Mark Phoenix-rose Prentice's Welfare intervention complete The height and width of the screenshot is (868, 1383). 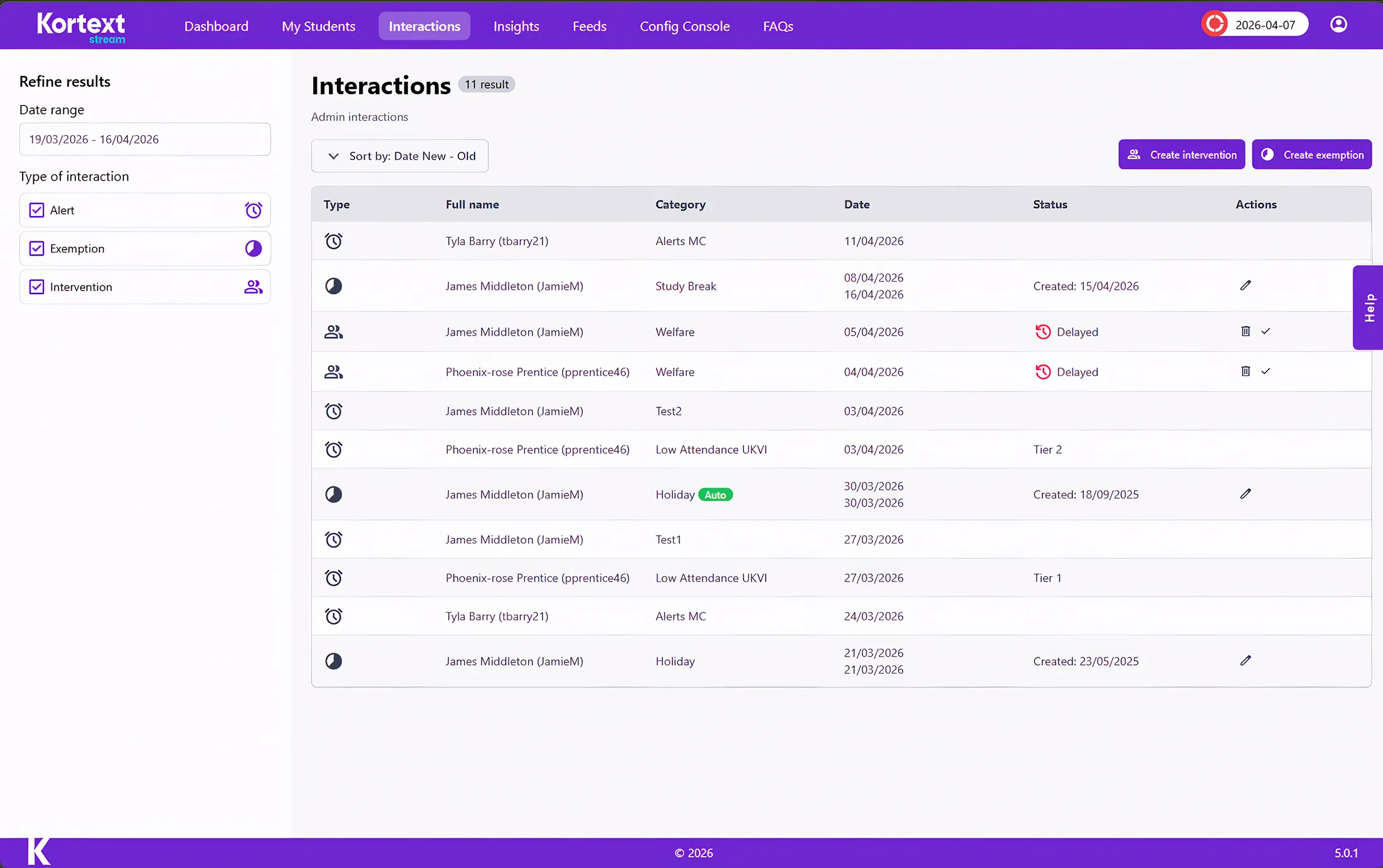[1266, 371]
